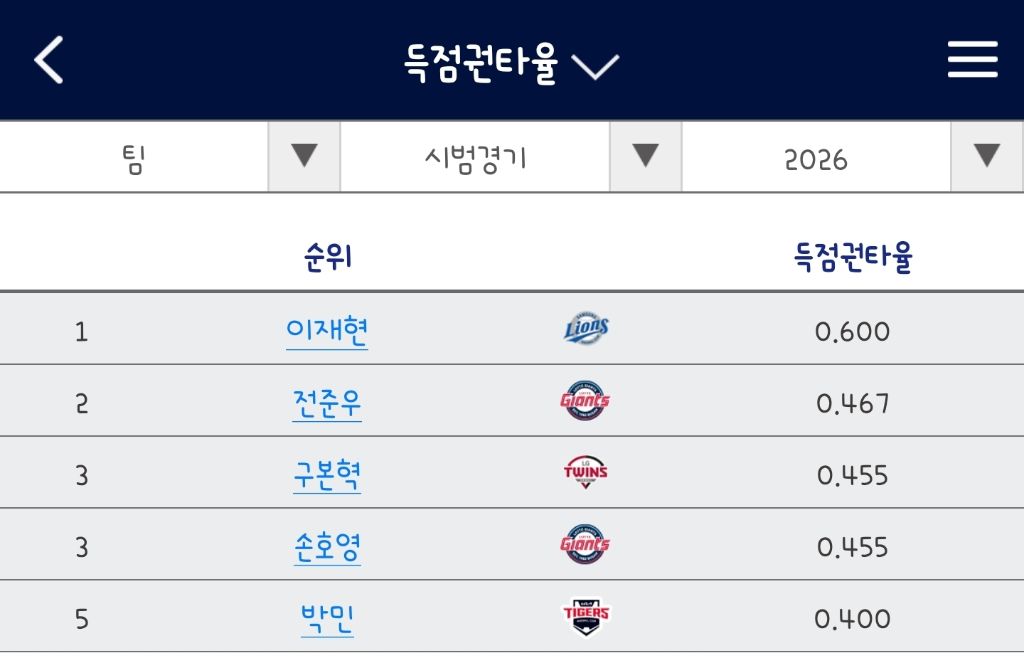This screenshot has width=1024, height=658.
Task: Click the Giants logo beside 손호영
Action: [585, 544]
